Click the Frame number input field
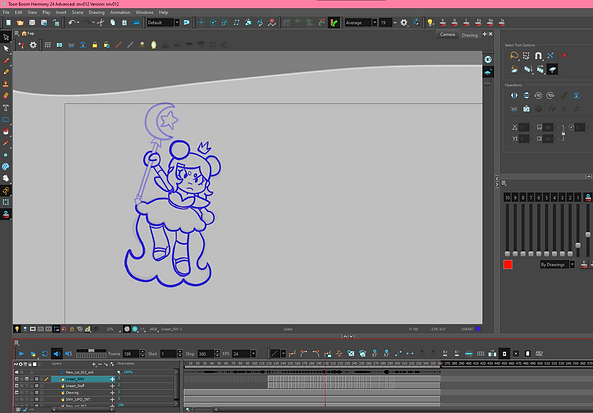 pyautogui.click(x=131, y=354)
